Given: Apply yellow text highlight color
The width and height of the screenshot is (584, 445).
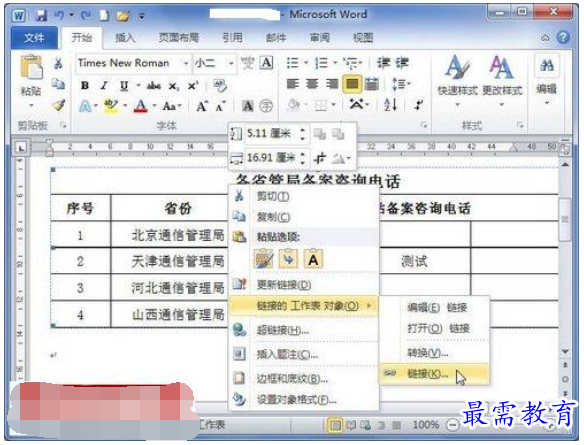Looking at the screenshot, I should [111, 107].
